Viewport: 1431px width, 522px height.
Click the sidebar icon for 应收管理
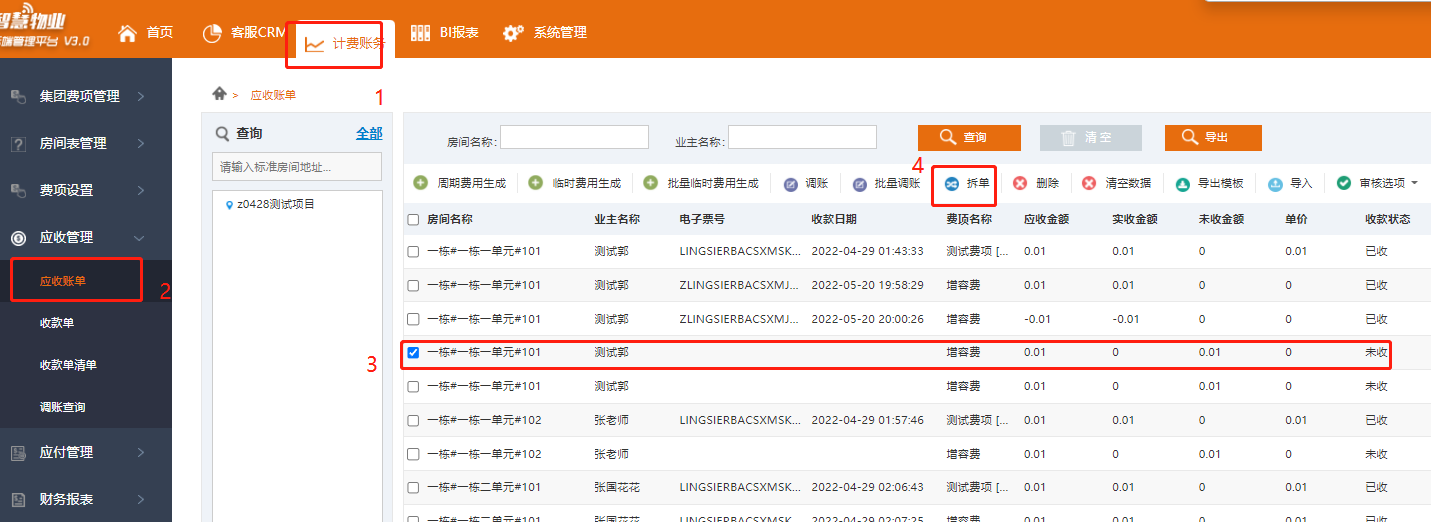[18, 237]
